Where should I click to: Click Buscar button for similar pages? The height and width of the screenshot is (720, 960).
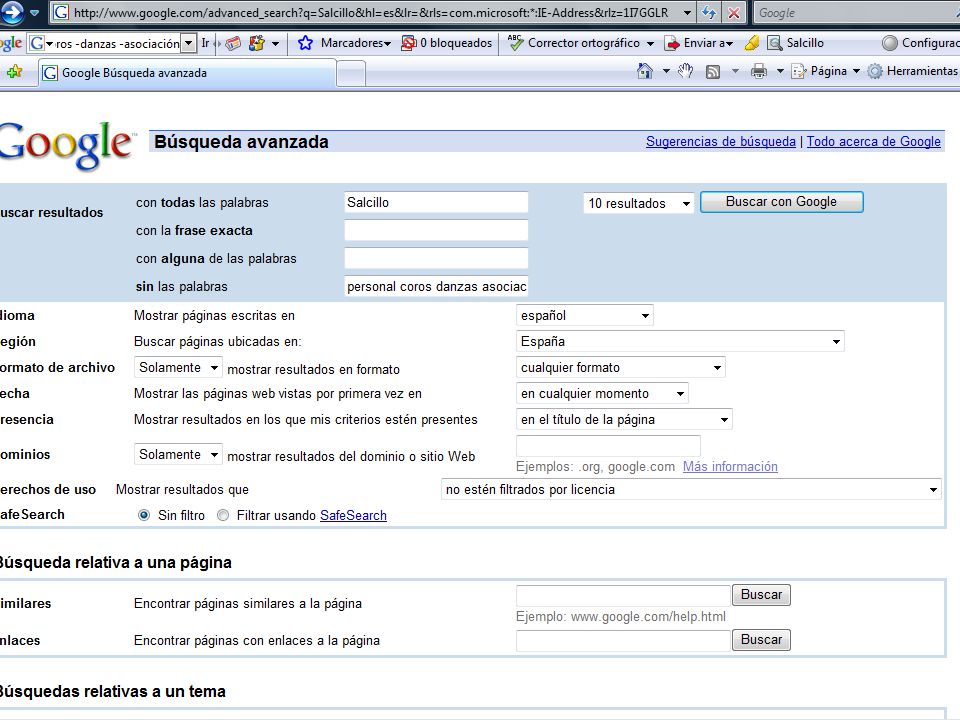pos(761,594)
